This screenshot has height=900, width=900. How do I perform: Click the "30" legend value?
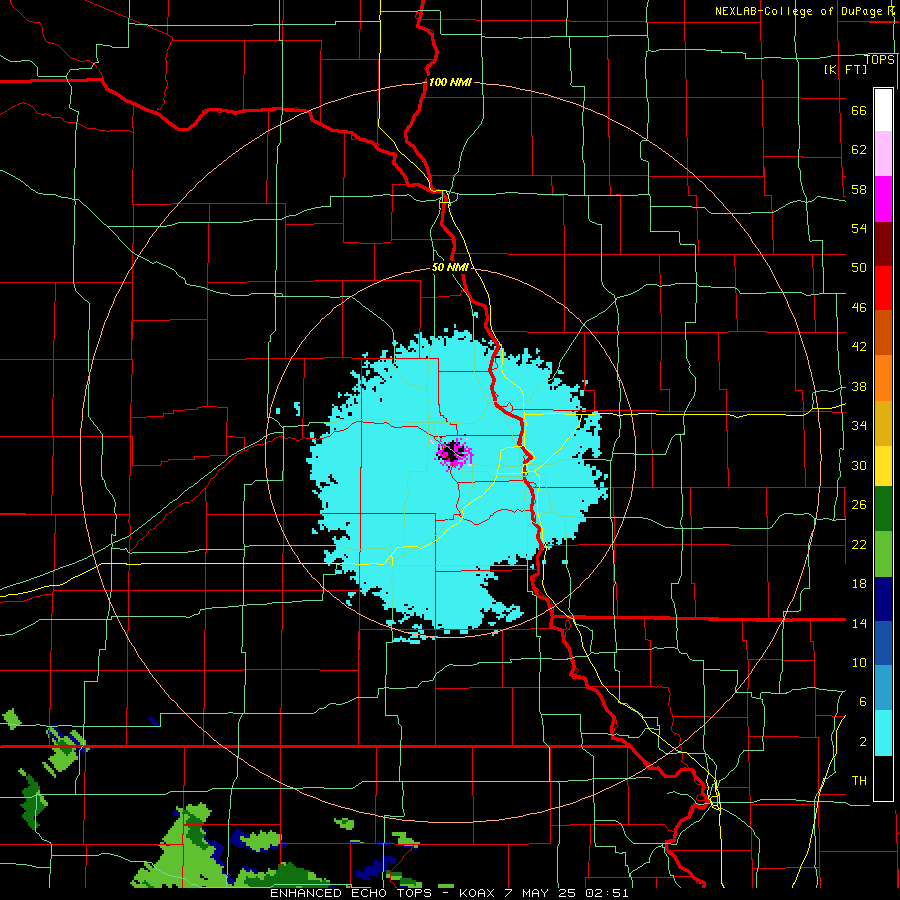pyautogui.click(x=859, y=465)
